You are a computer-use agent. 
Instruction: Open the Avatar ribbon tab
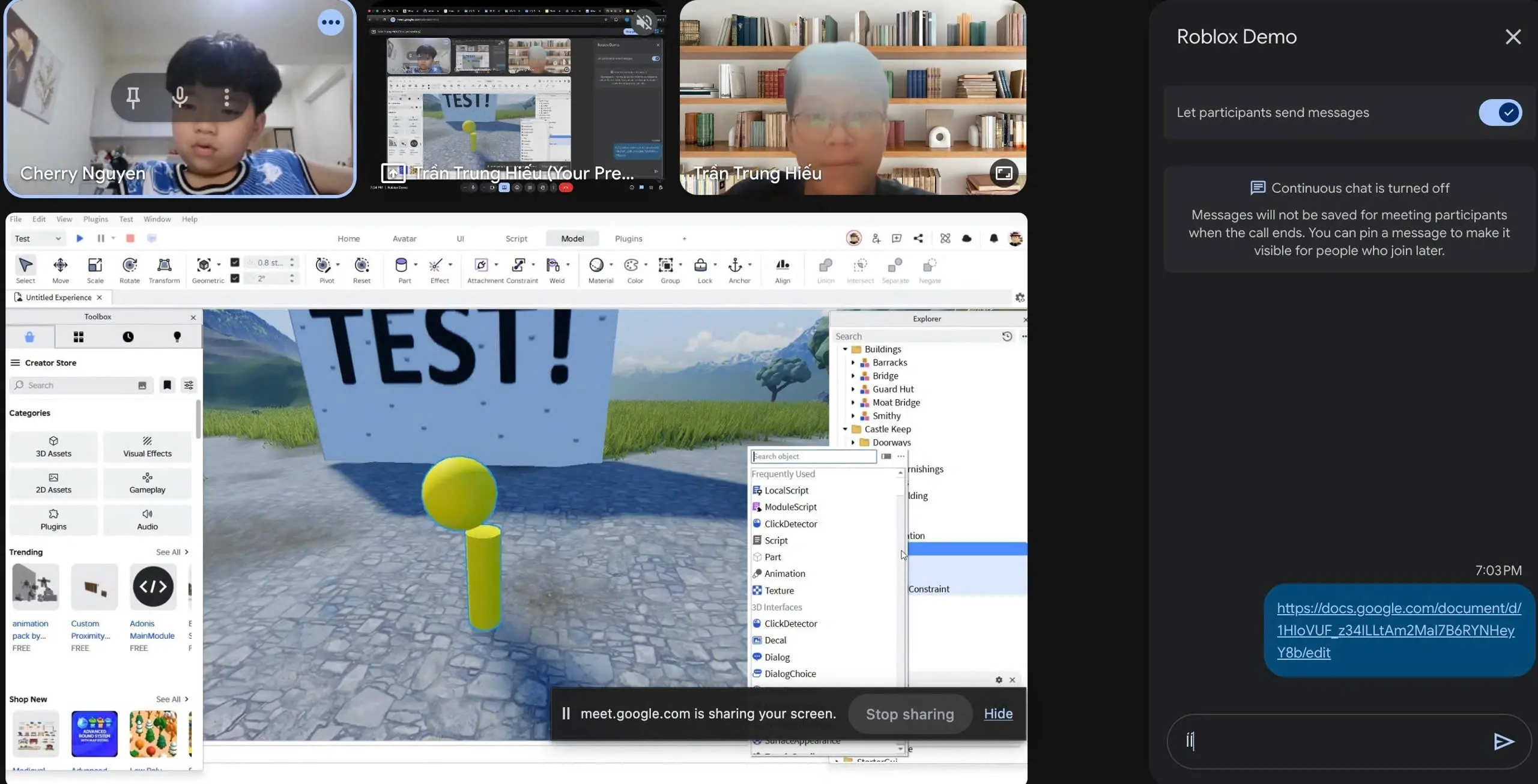click(x=404, y=238)
